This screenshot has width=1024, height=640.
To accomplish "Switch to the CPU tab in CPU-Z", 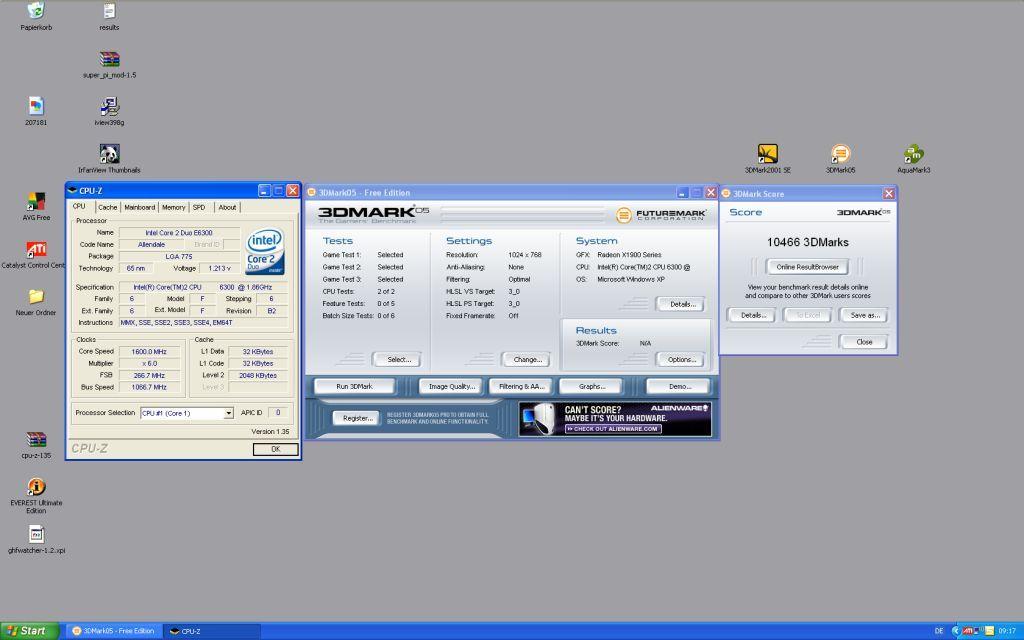I will pos(79,206).
